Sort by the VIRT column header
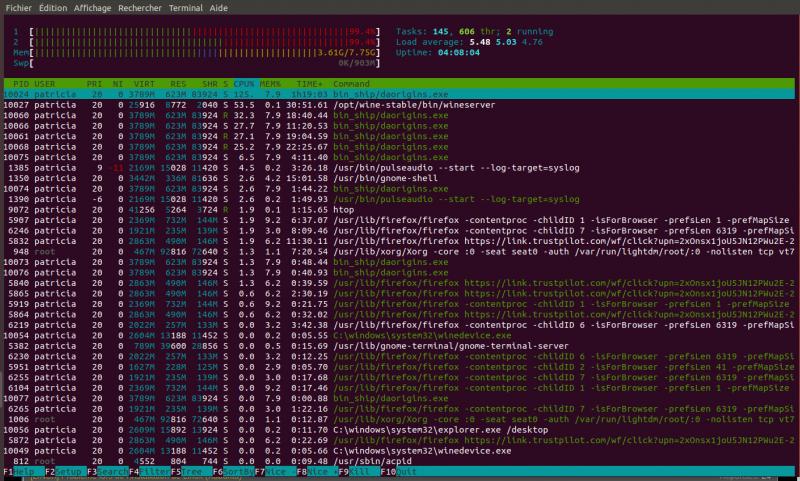This screenshot has width=800, height=481. point(144,84)
